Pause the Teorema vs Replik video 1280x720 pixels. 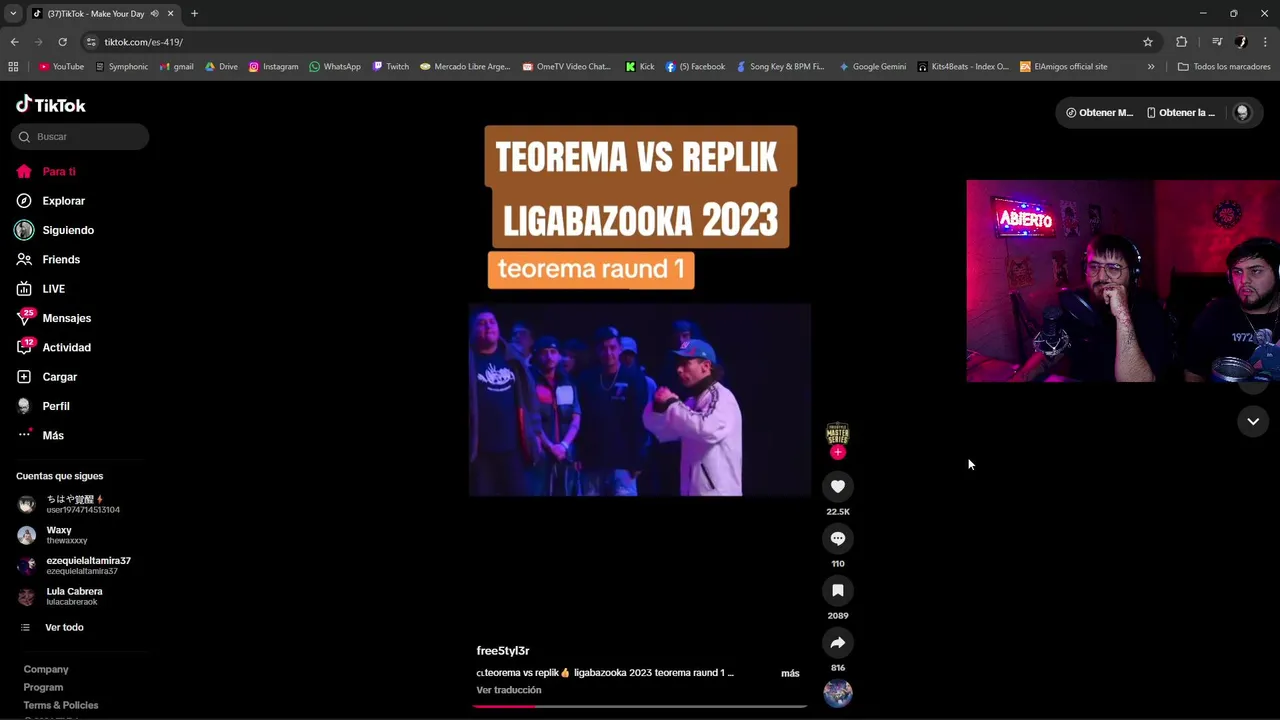(640, 400)
